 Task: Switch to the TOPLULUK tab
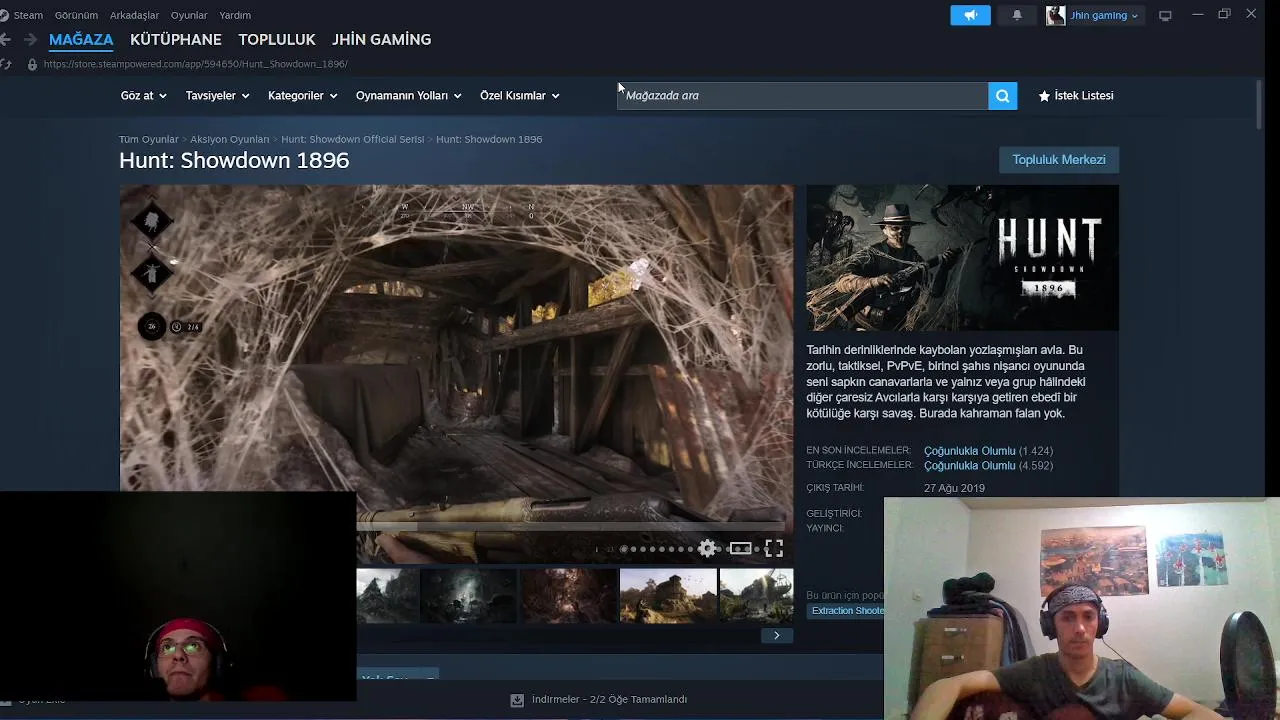click(x=277, y=40)
